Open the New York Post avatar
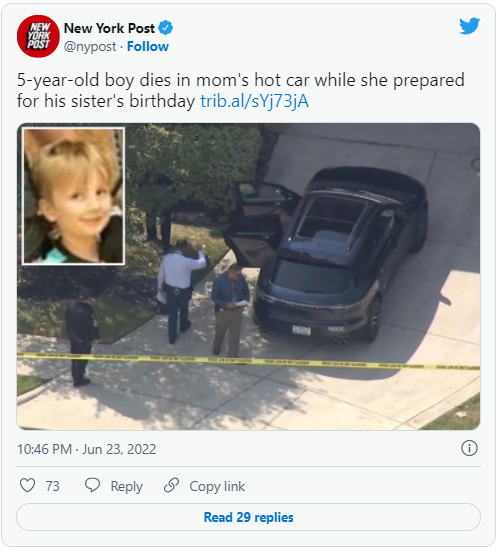The image size is (499, 548). 38,36
